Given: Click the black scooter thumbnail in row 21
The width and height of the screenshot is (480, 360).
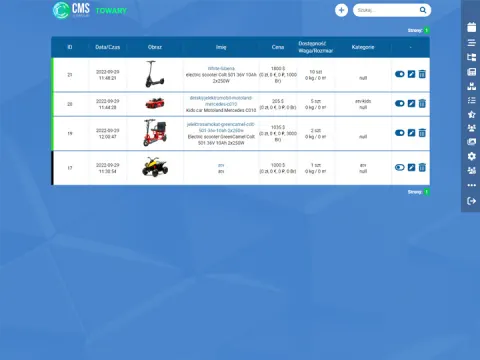Looking at the screenshot, I should tap(155, 74).
